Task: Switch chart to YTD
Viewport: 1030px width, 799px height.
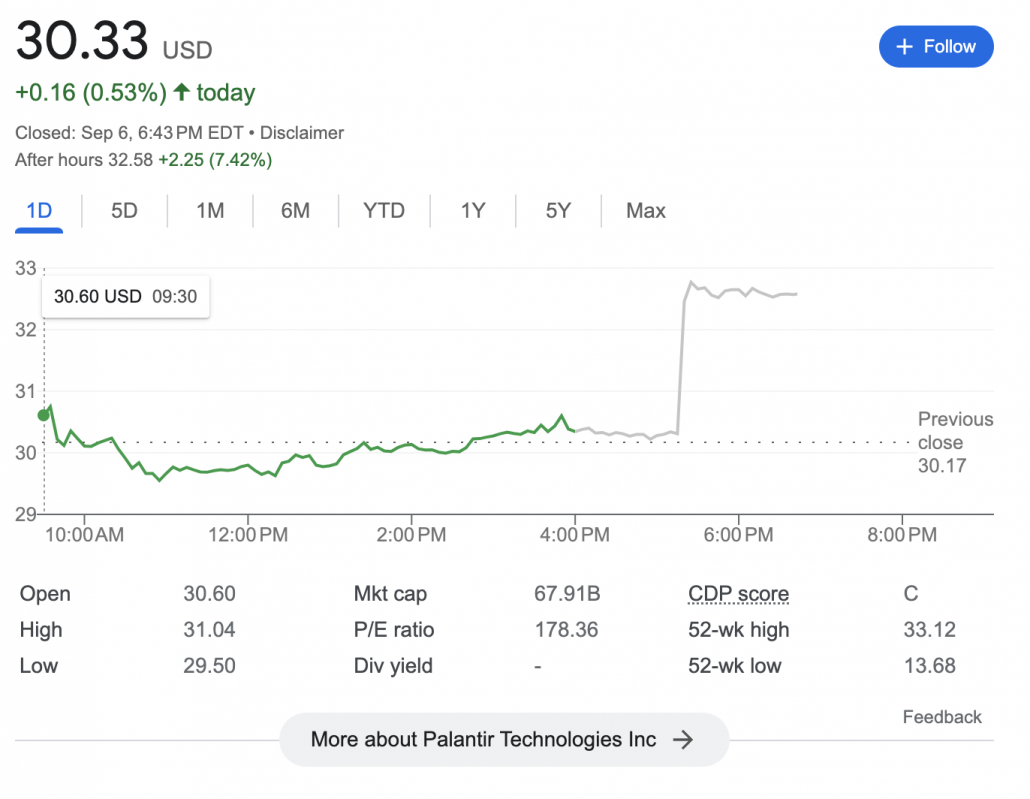Action: 384,211
